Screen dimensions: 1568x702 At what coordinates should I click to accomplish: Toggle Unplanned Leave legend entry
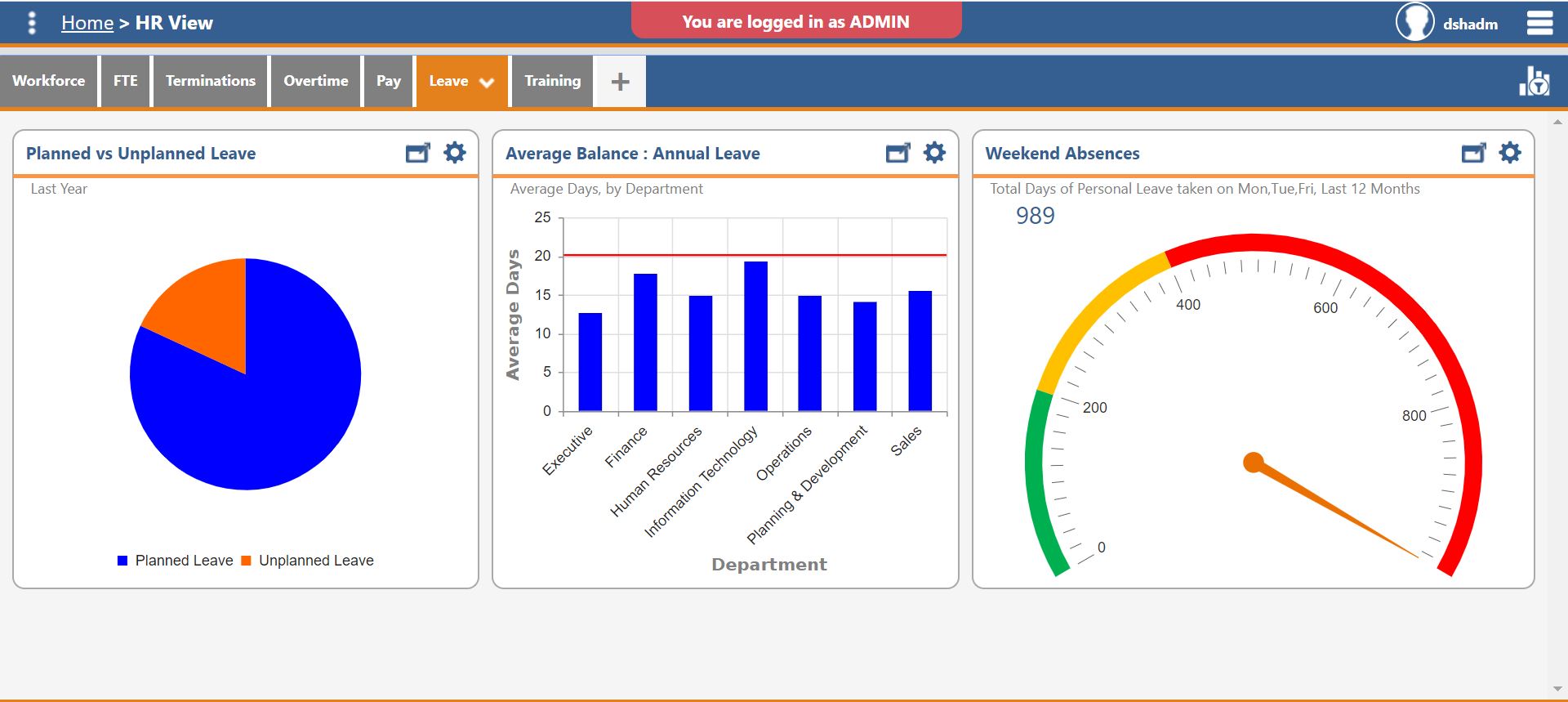click(x=308, y=561)
